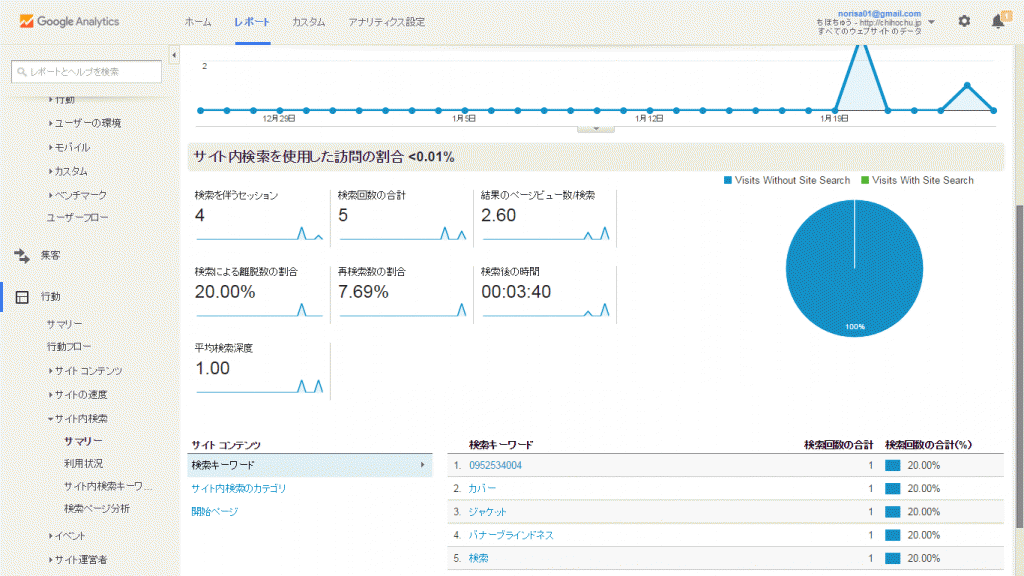Select the 行動 (Behavior) section icon
The width and height of the screenshot is (1024, 576).
coord(22,296)
